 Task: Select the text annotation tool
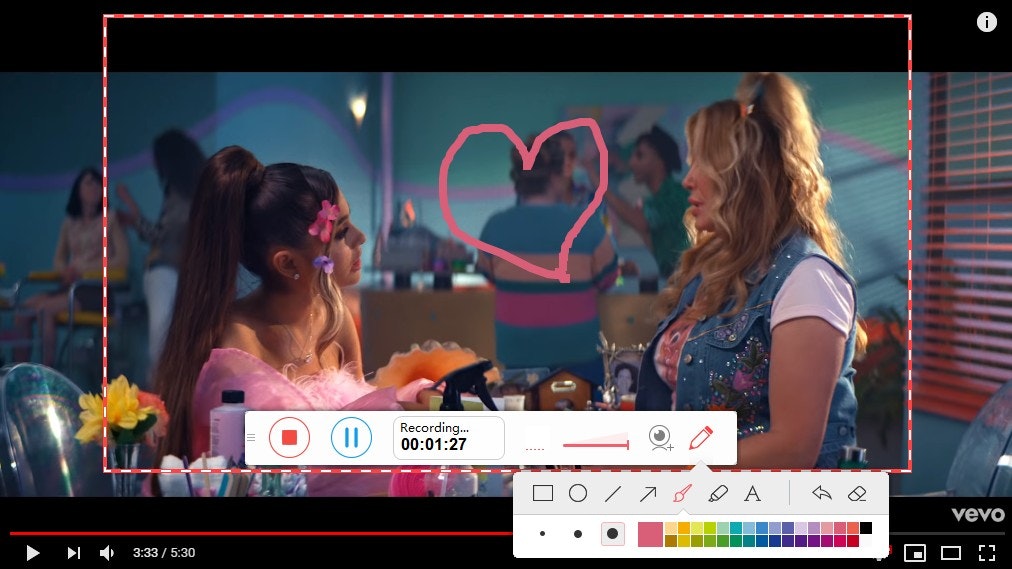[753, 494]
